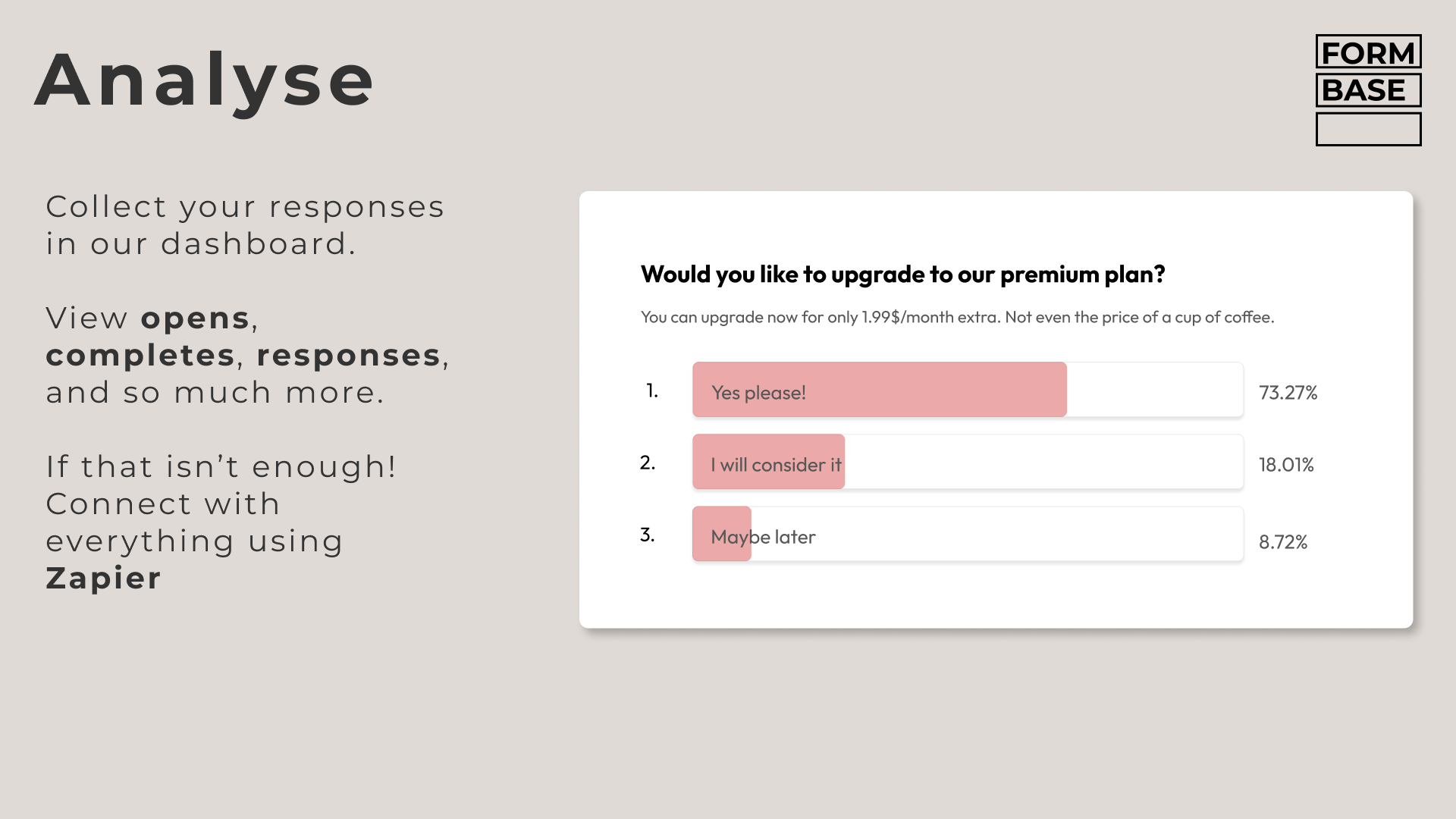Viewport: 1456px width, 819px height.
Task: Click the FORM box in logo
Action: 1368,52
